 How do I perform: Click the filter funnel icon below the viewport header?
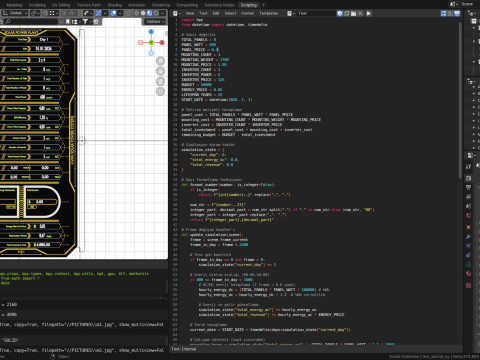pyautogui.click(x=85, y=21)
